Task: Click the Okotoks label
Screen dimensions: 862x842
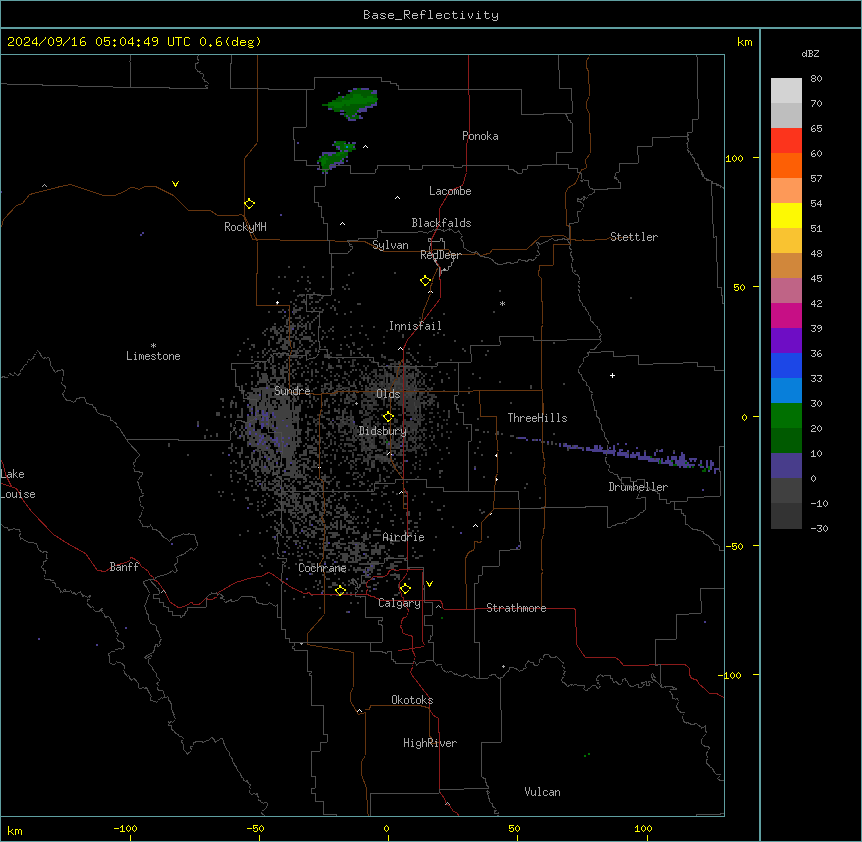Action: point(412,700)
